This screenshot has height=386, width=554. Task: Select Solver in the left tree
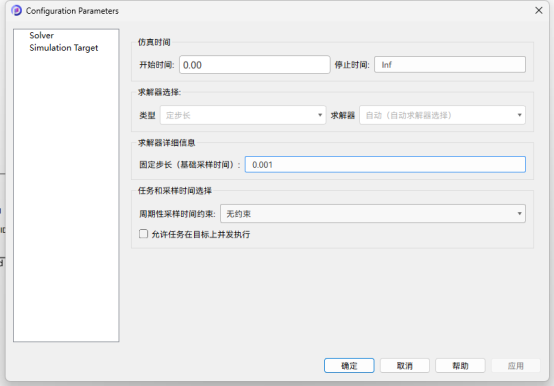point(42,35)
